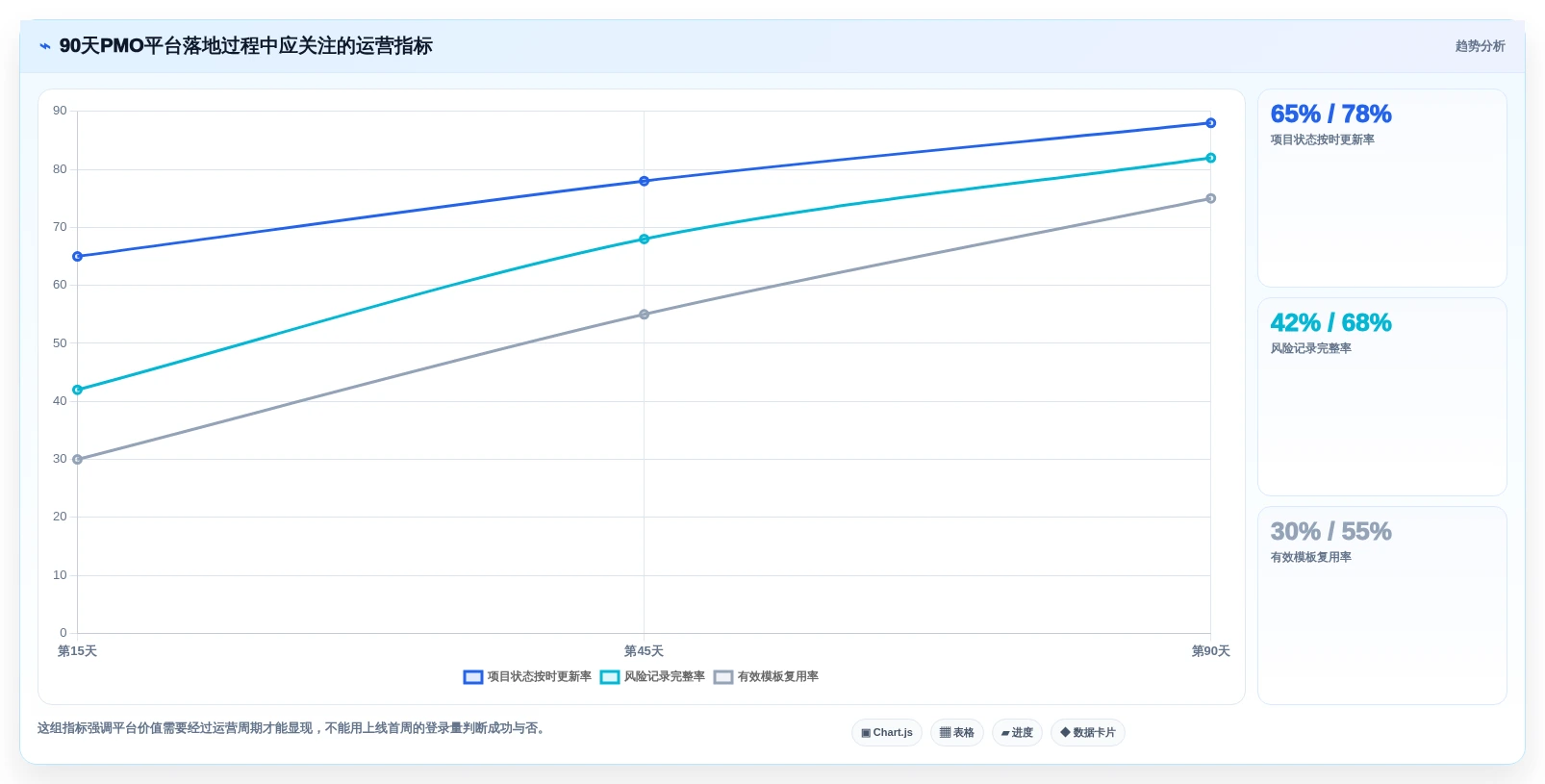1545x784 pixels.
Task: Click the blue data point at 第15天
Action: click(x=78, y=257)
